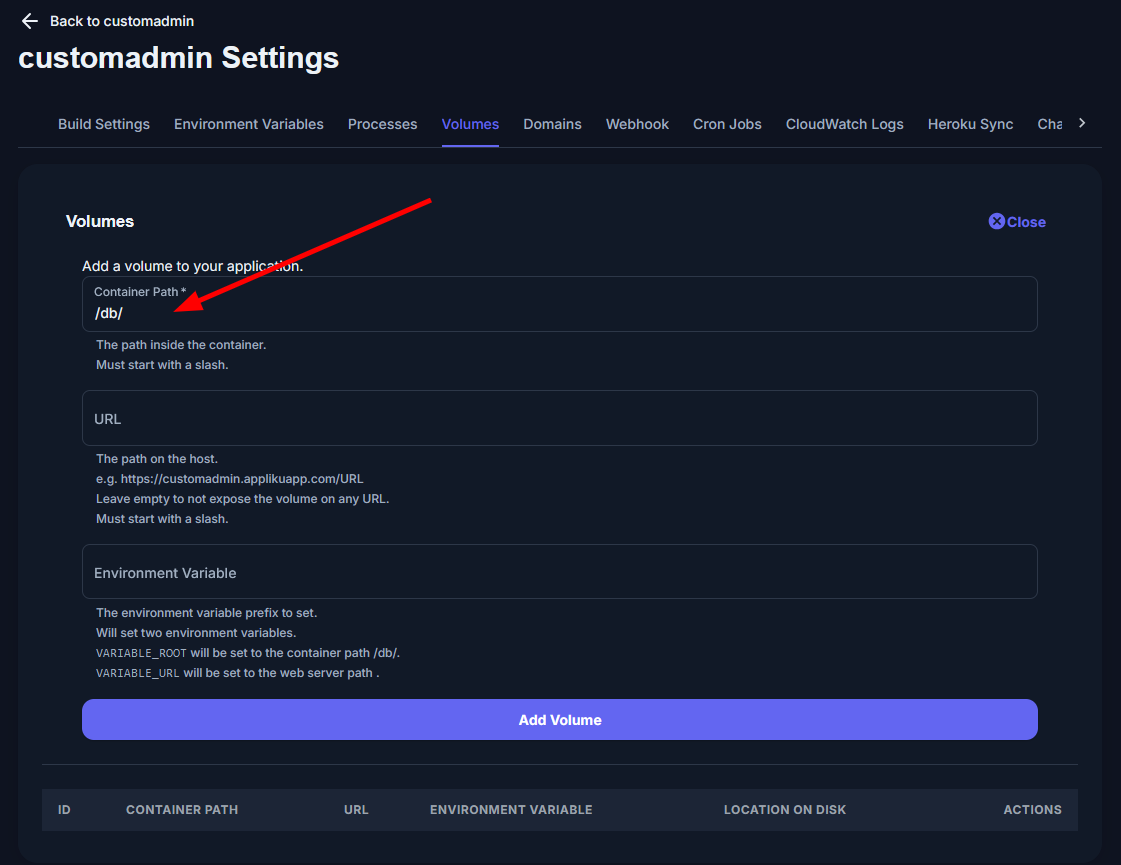Open the Cron Jobs tab
1121x865 pixels.
click(x=727, y=124)
